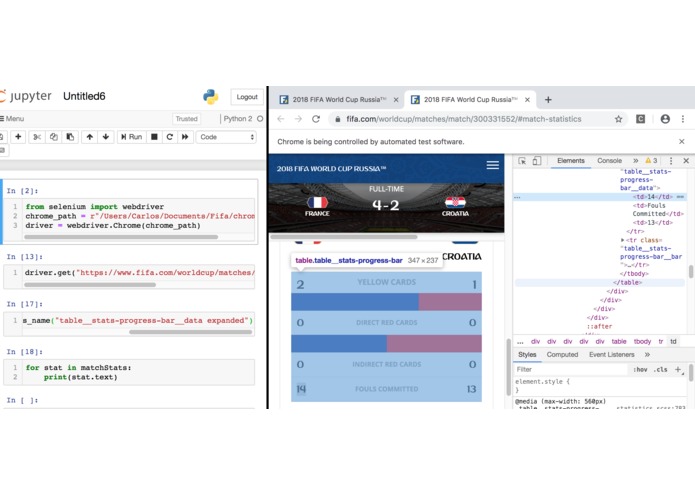
Task: Show more DevTools tabs chevron
Action: click(x=636, y=161)
